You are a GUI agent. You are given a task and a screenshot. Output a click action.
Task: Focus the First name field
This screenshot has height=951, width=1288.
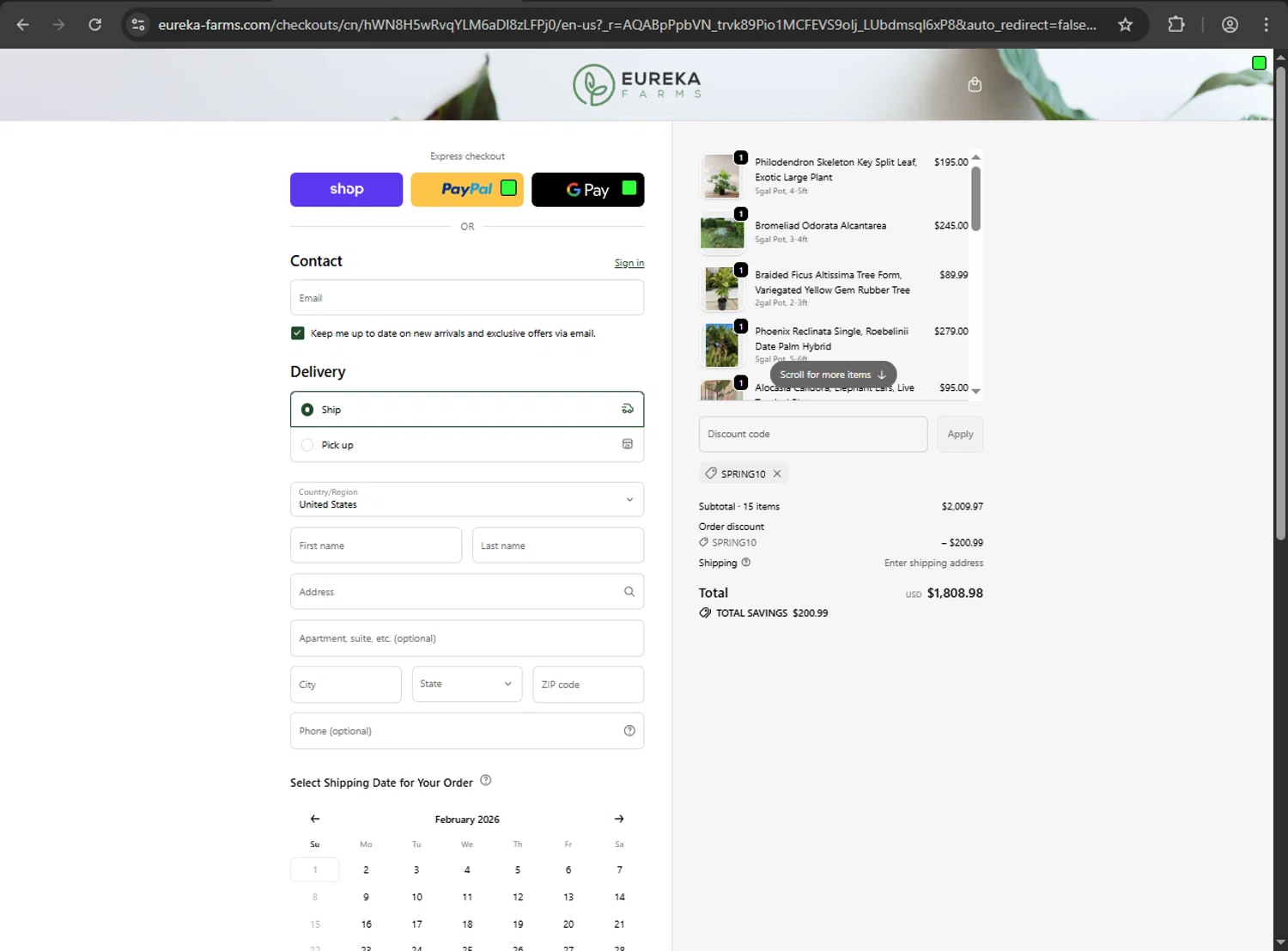tap(376, 546)
